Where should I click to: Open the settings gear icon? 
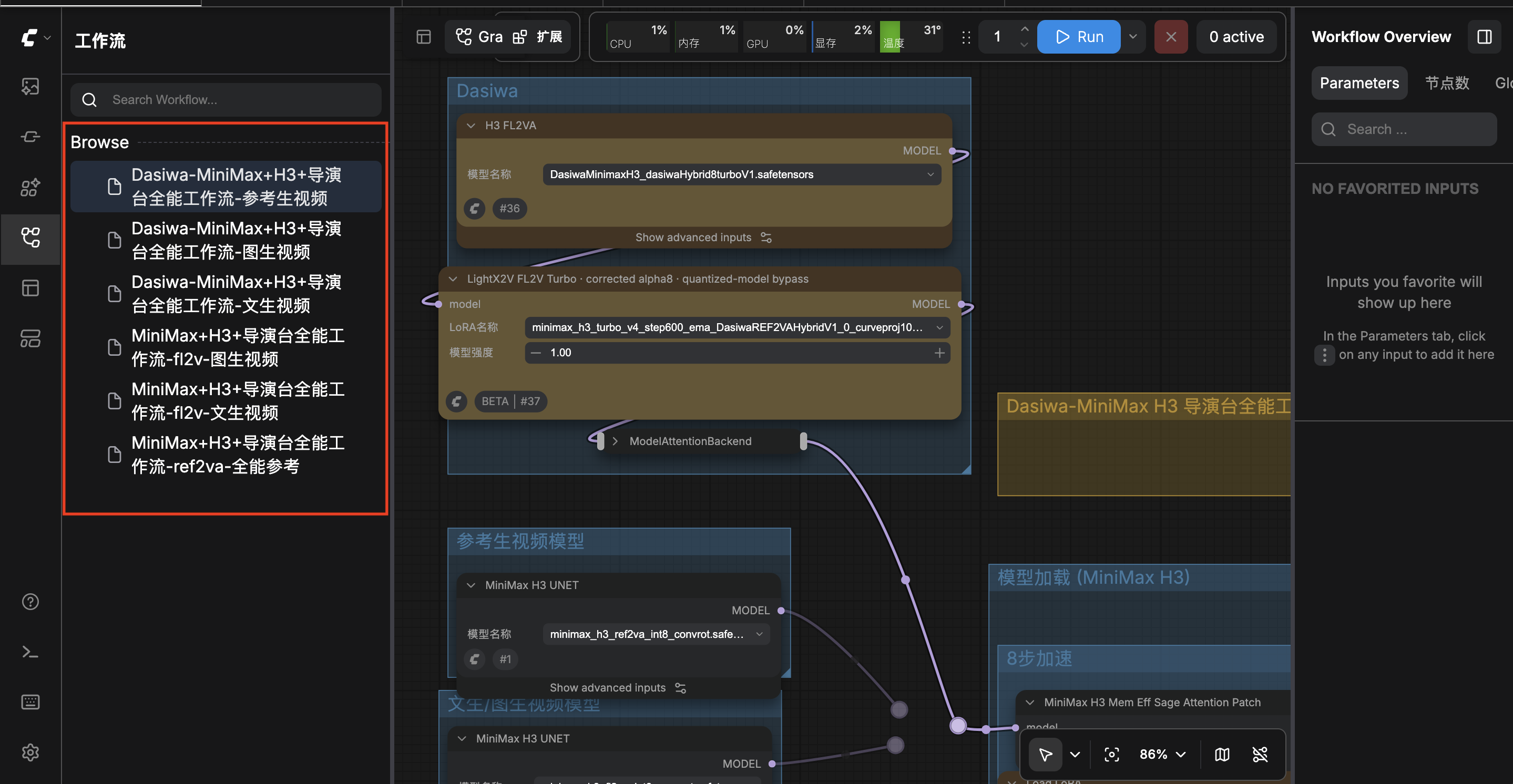tap(30, 753)
